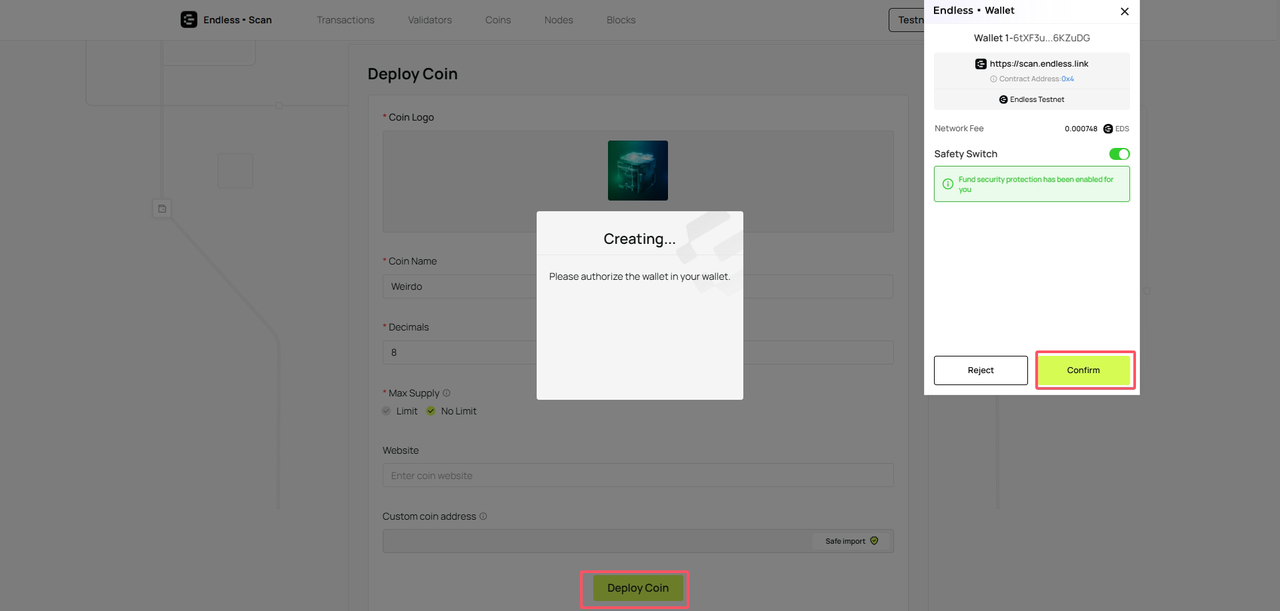Click the uploaded coin logo thumbnail
Viewport: 1280px width, 611px height.
pyautogui.click(x=637, y=170)
